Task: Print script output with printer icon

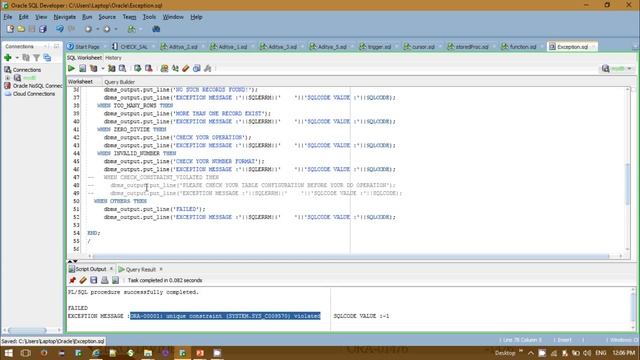Action: [104, 280]
